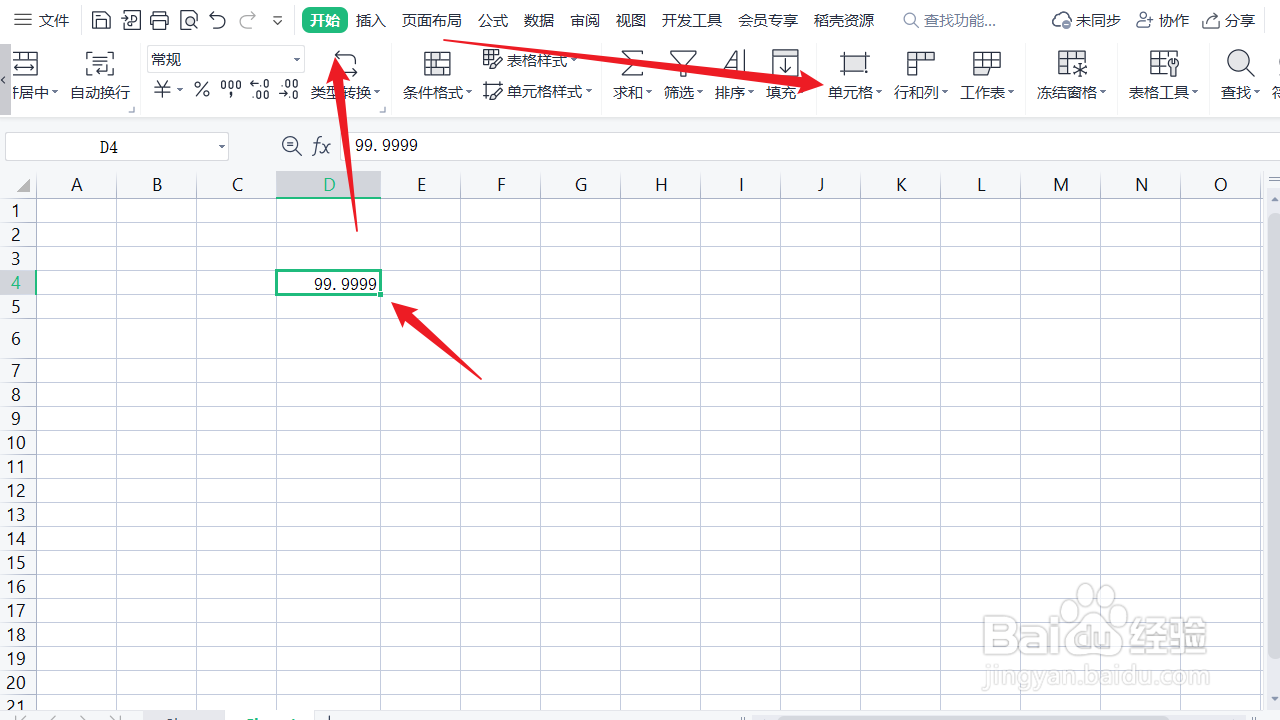
Task: Open the 页面布局 tab
Action: [x=432, y=20]
